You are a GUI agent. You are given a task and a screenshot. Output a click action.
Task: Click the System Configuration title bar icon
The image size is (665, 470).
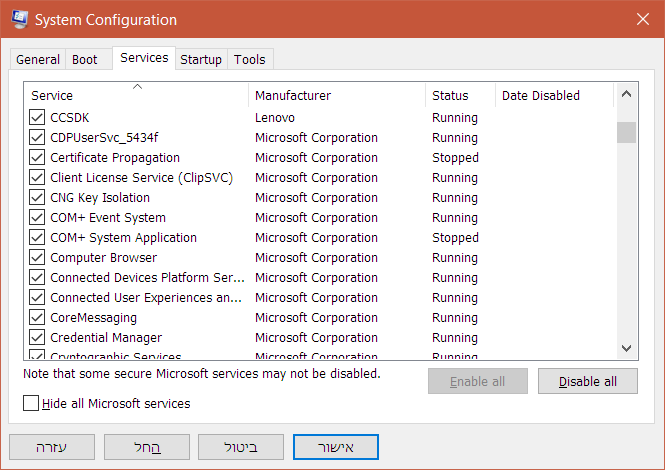coord(20,20)
